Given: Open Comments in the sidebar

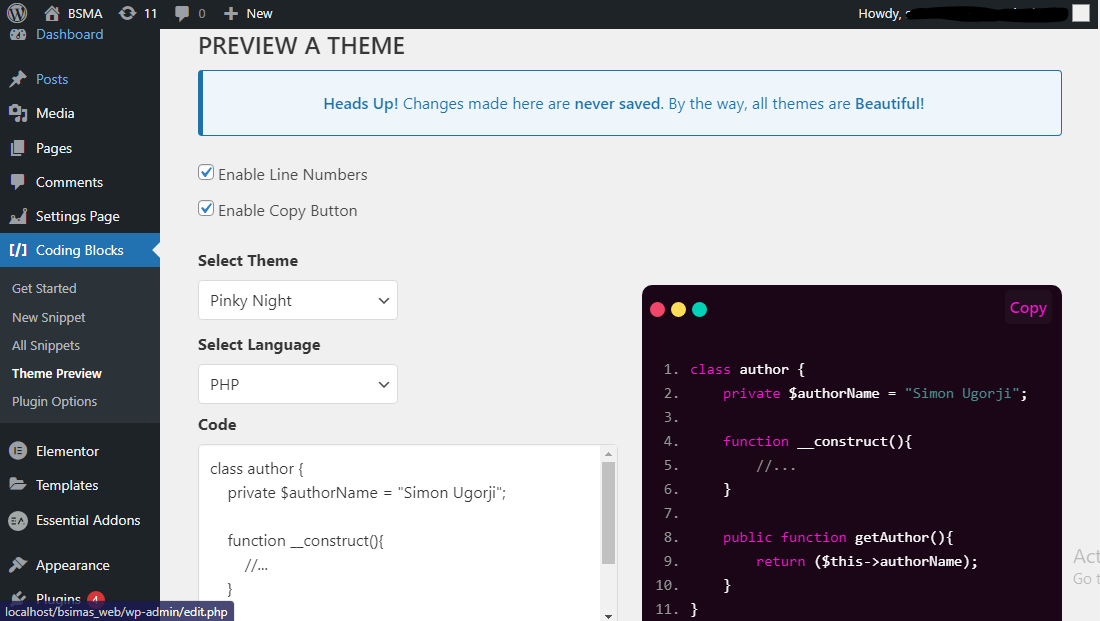Looking at the screenshot, I should pyautogui.click(x=69, y=182).
